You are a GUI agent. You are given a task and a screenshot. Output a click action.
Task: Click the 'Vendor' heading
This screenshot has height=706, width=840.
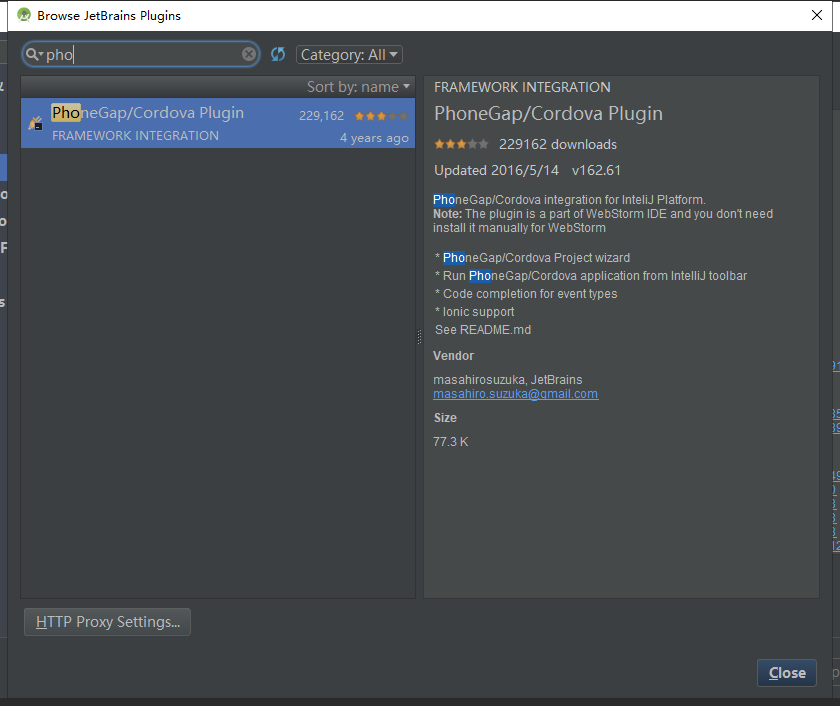[x=453, y=356]
